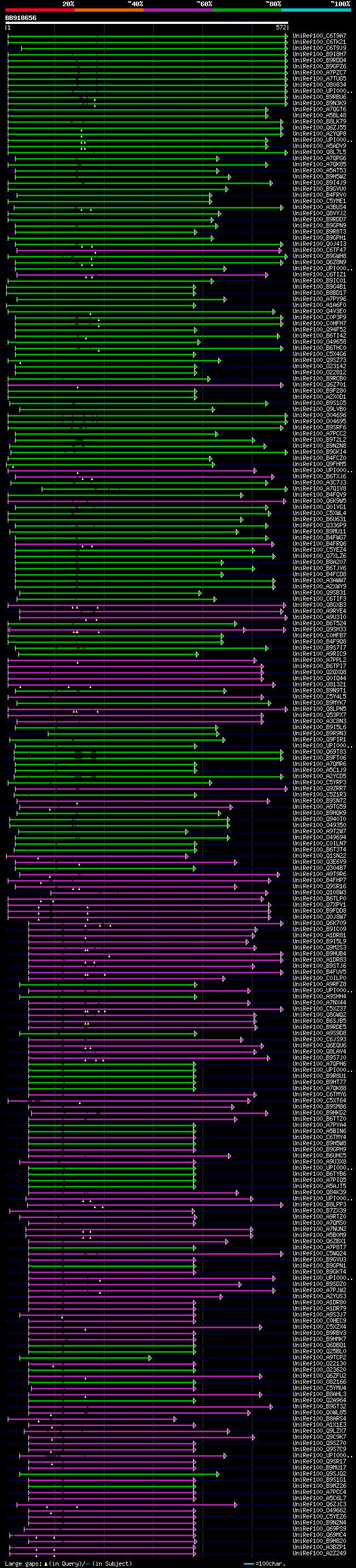Click the last hit label UniRef100_A2Z249

point(319,1553)
